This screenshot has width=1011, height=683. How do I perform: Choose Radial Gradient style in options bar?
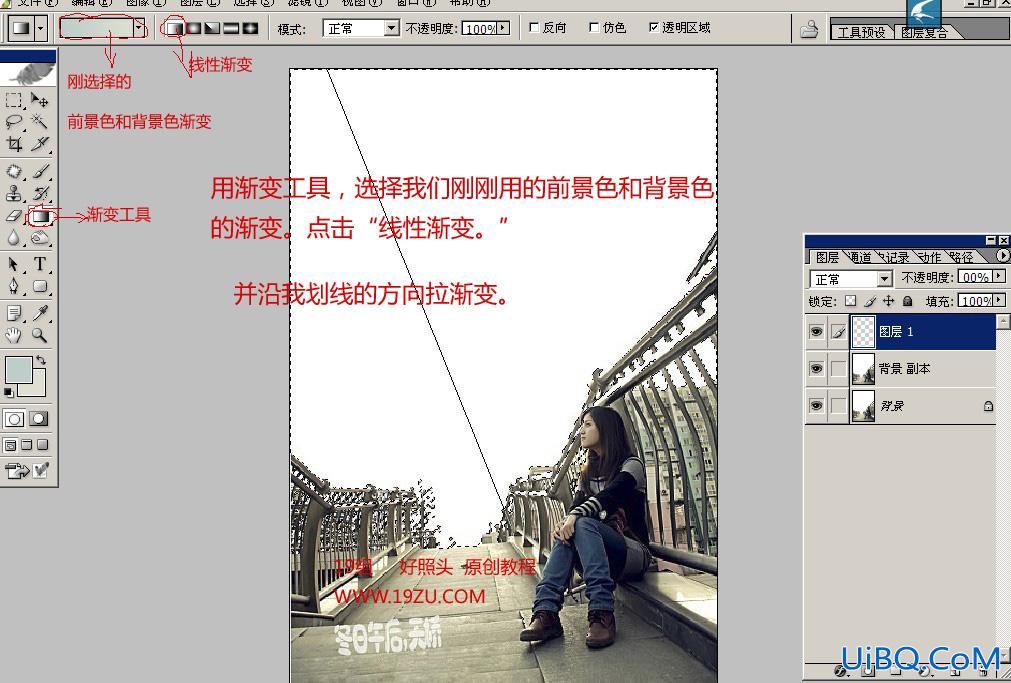point(193,28)
